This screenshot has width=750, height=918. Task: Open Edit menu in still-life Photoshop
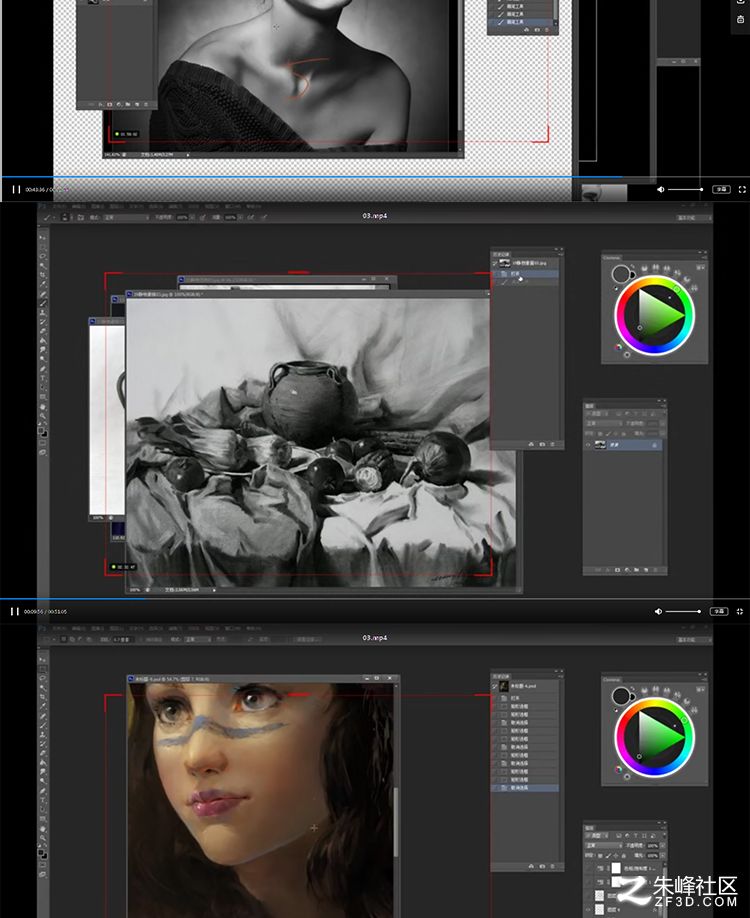[x=79, y=206]
